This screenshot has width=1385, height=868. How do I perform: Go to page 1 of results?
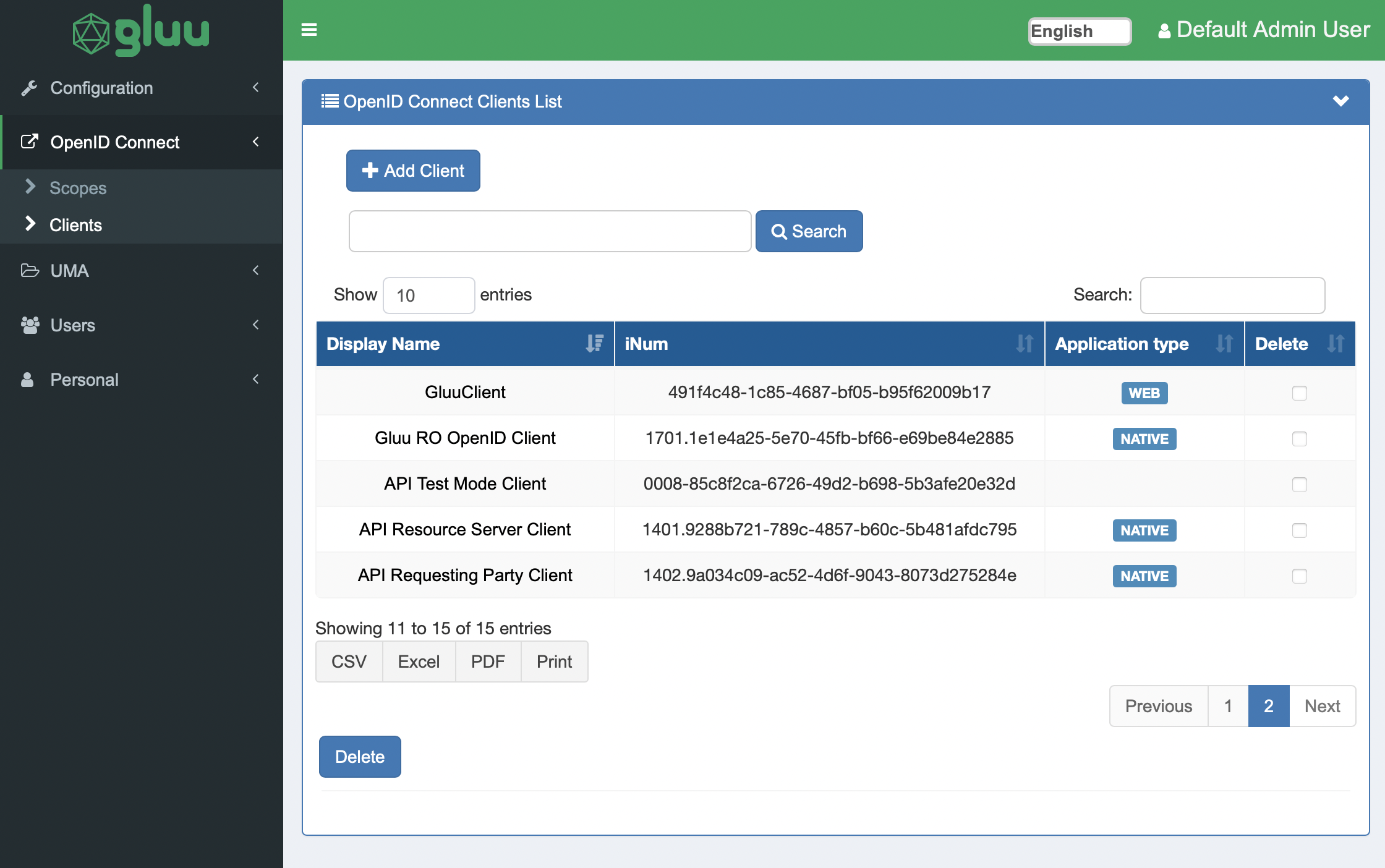click(x=1228, y=706)
